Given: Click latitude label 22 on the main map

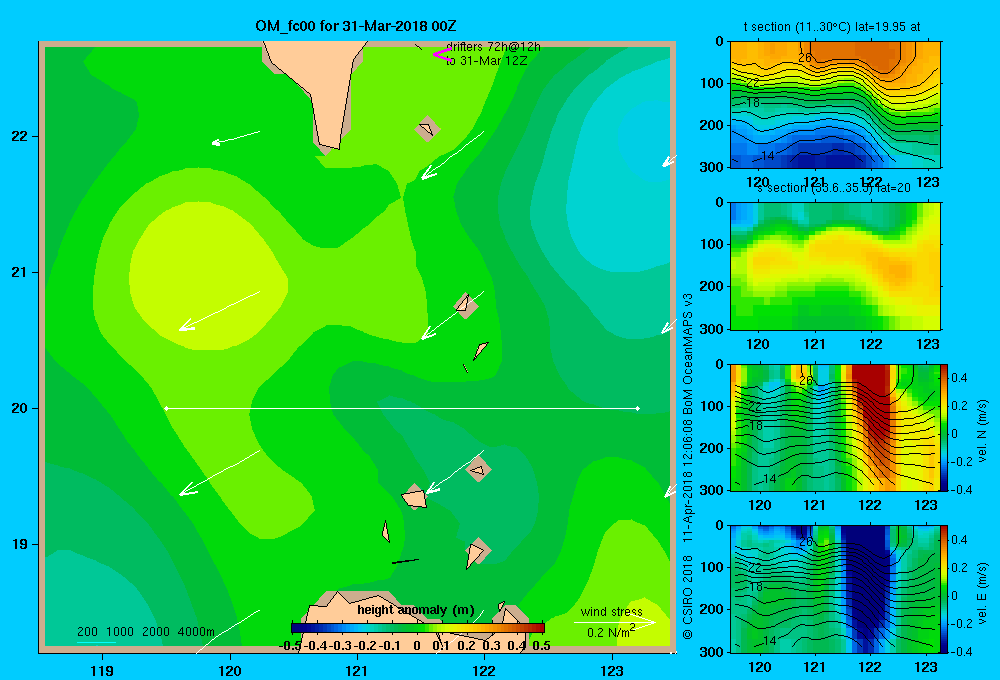Looking at the screenshot, I should (x=20, y=136).
